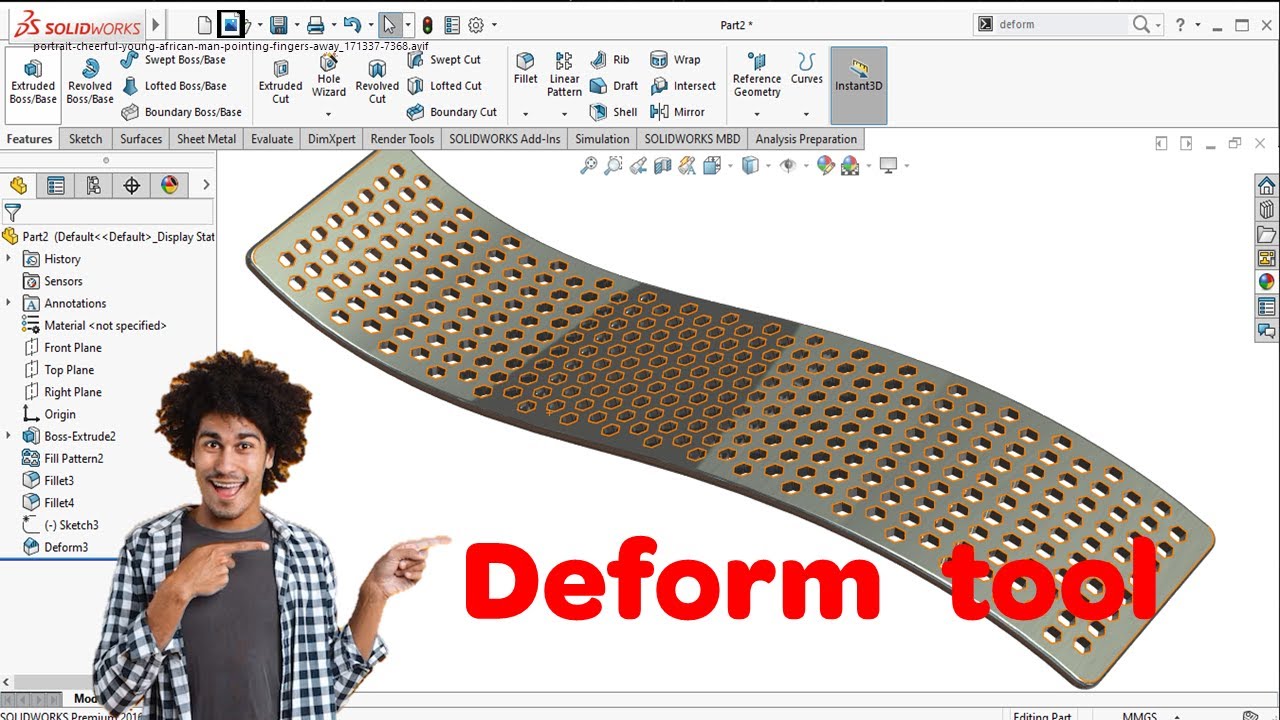Open SOLIDWORKS Resources home icon in task pane
This screenshot has width=1280, height=720.
click(x=1267, y=186)
